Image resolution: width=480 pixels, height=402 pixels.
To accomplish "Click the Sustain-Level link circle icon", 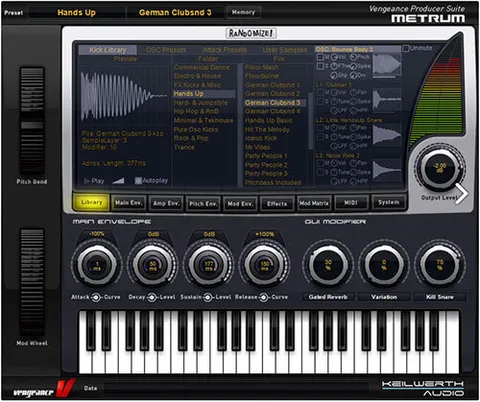I will 208,297.
